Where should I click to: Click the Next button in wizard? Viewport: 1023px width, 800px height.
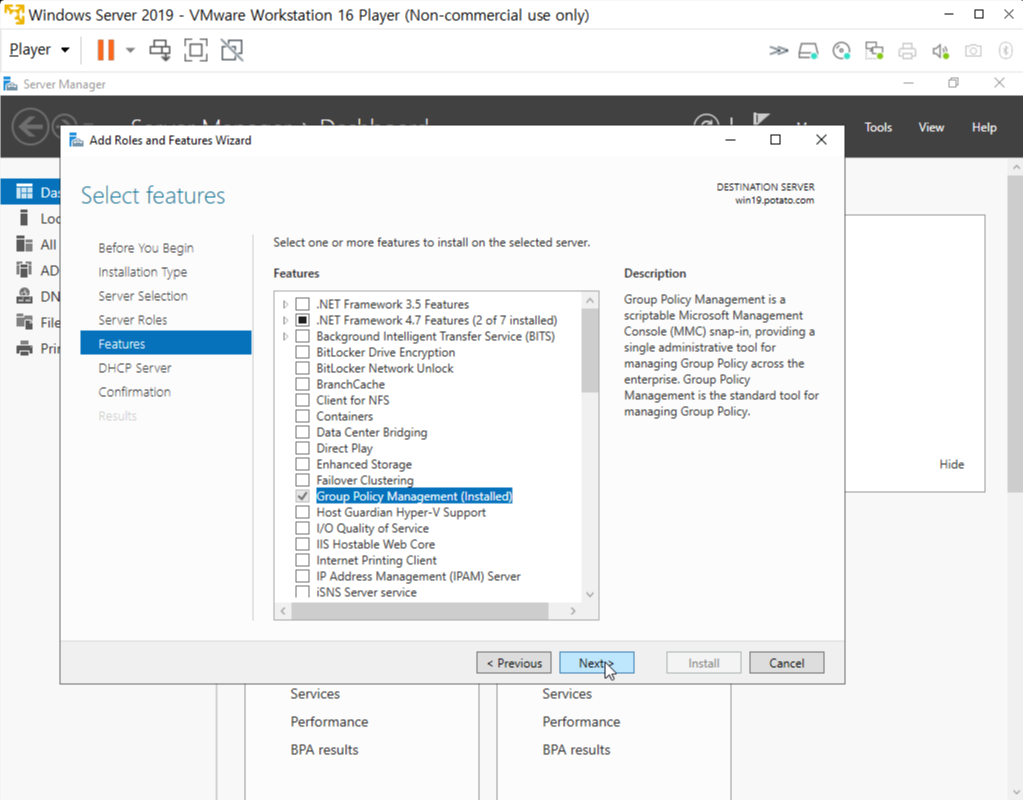click(596, 663)
